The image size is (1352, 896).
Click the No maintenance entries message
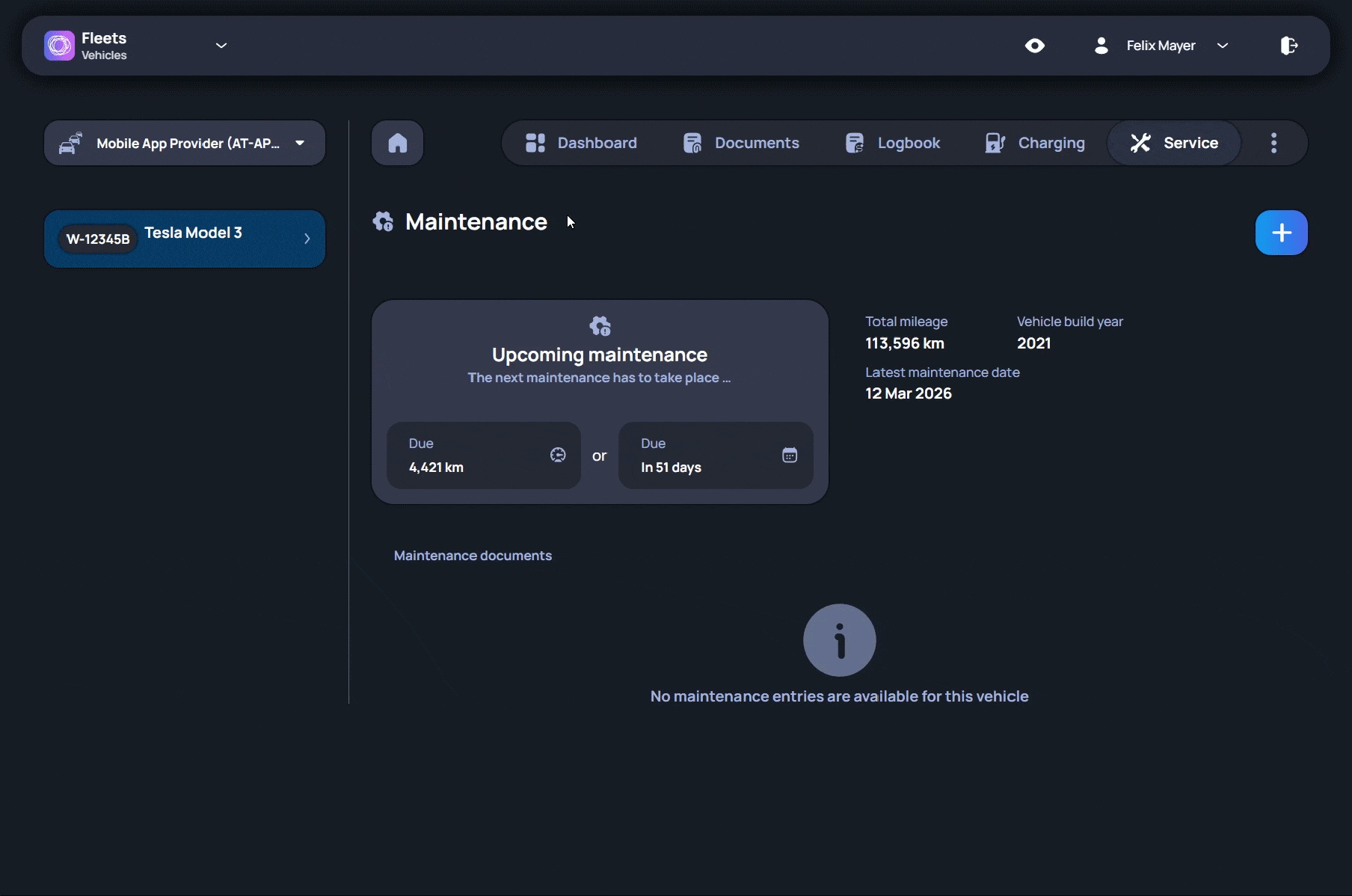coord(840,696)
